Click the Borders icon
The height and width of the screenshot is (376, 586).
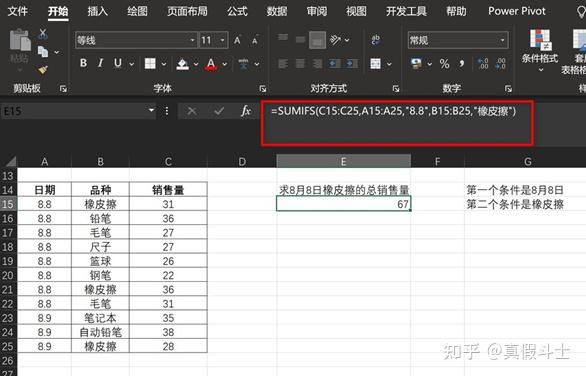[150, 64]
